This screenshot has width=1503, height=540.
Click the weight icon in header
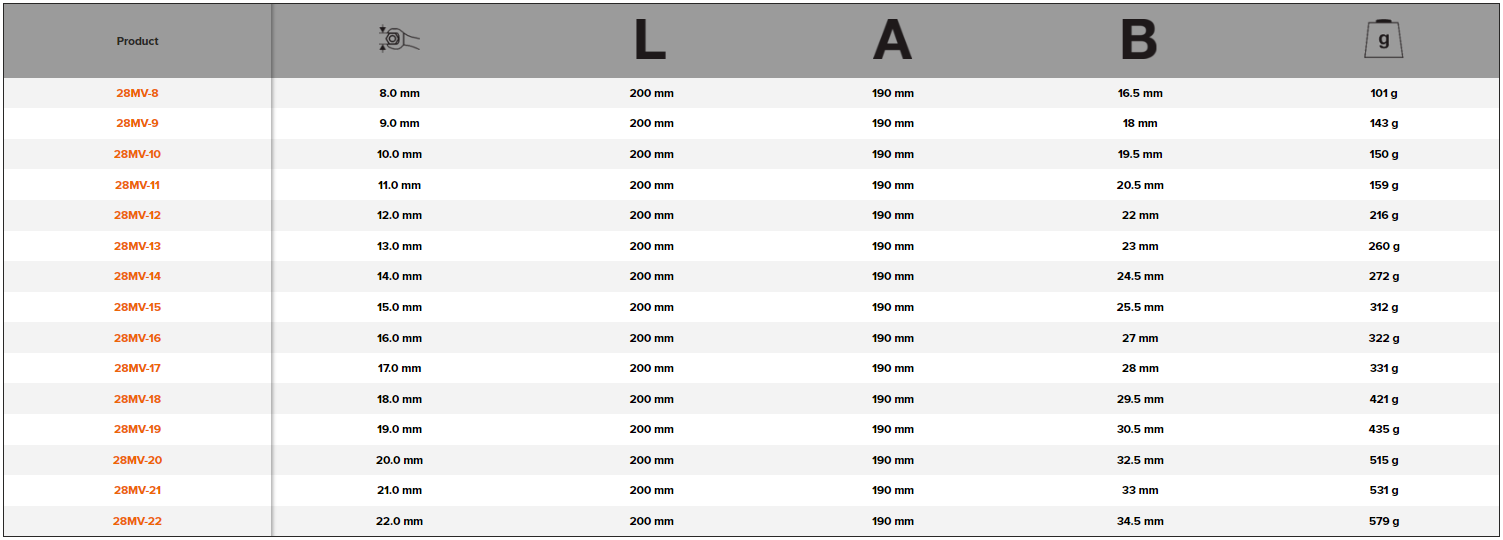[1383, 40]
